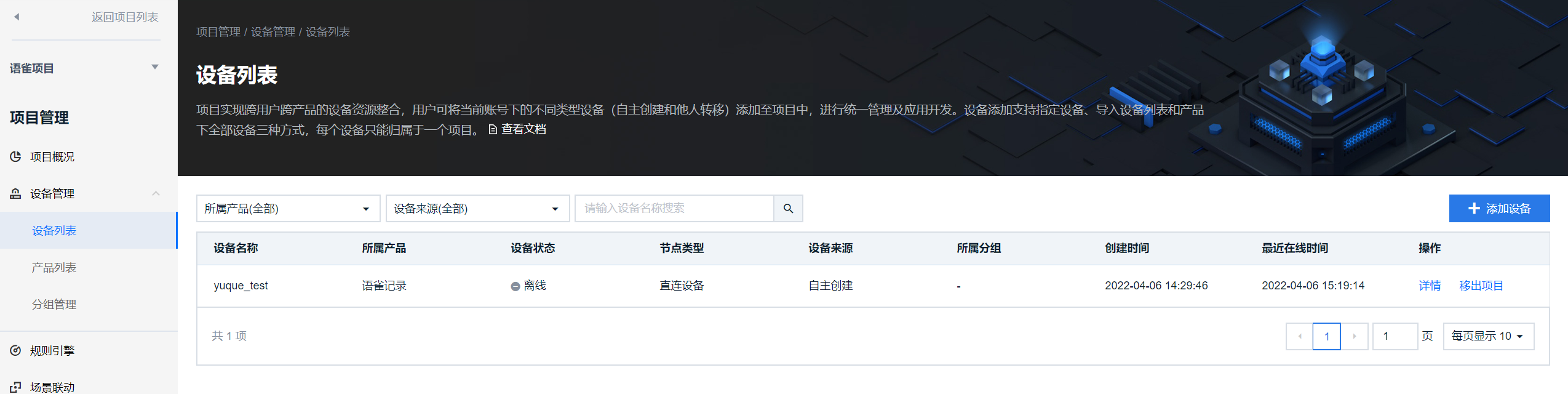This screenshot has width=1568, height=394.
Task: Click the 规则引擎 target icon
Action: [x=16, y=351]
